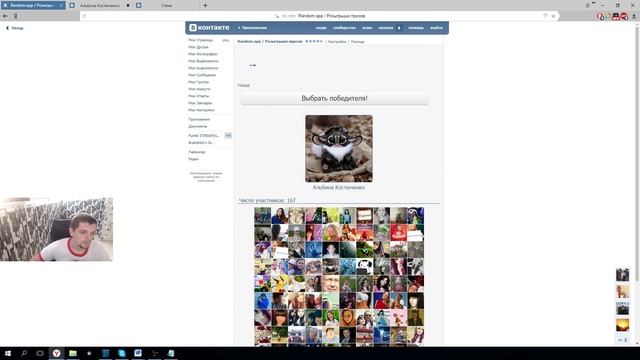Click the Назад link above the winner button
Screen dimensions: 640x360
(x=243, y=85)
